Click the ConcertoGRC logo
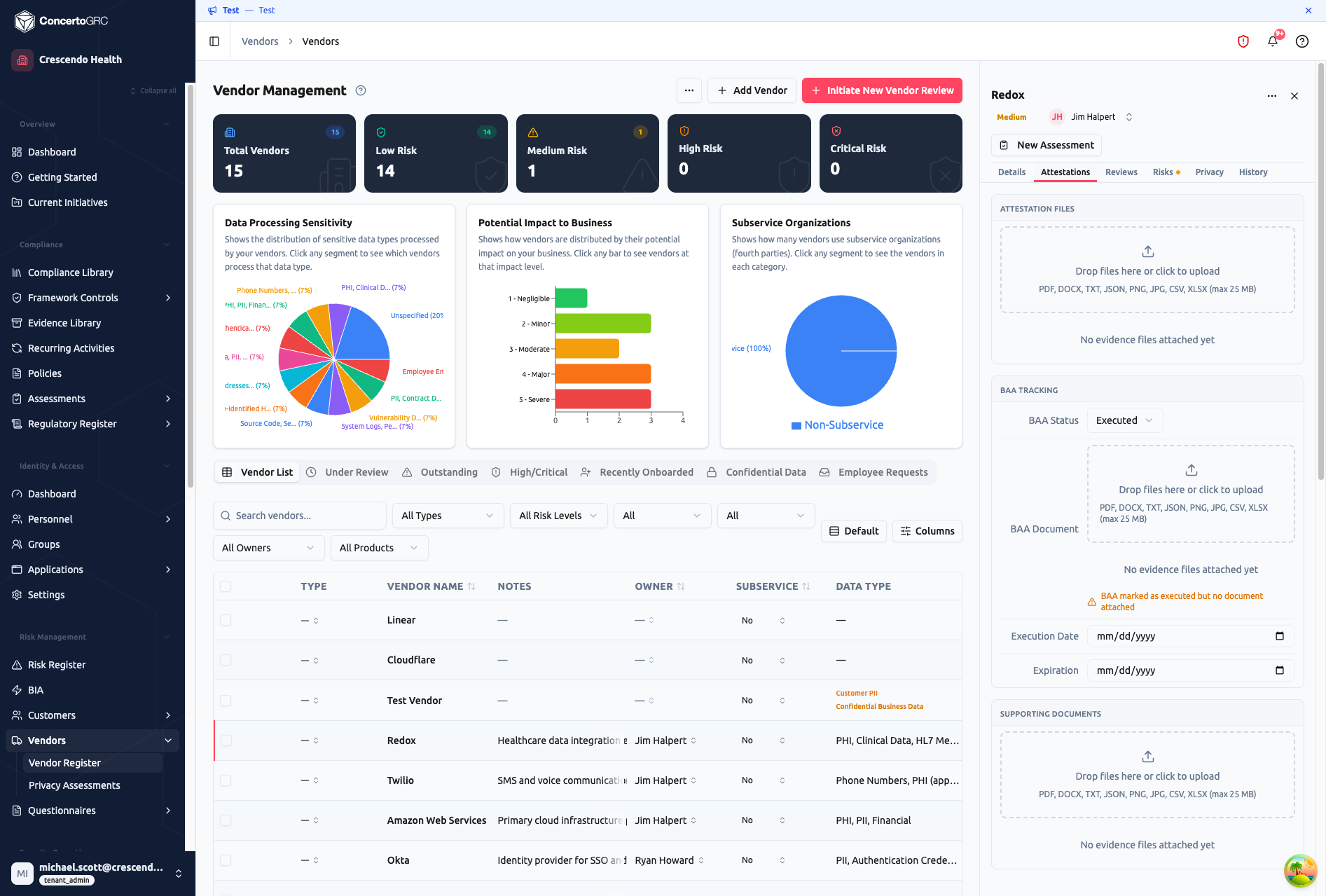1326x896 pixels. (x=62, y=21)
